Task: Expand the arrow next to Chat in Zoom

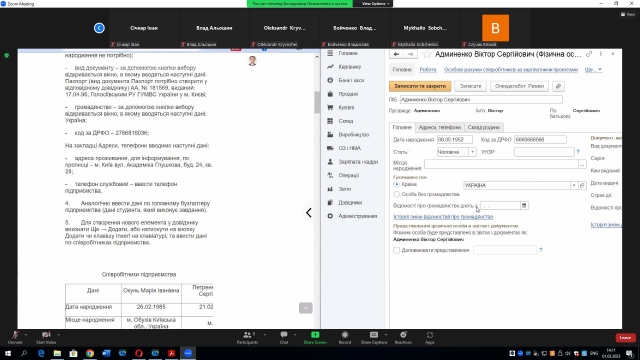Action: point(295,335)
